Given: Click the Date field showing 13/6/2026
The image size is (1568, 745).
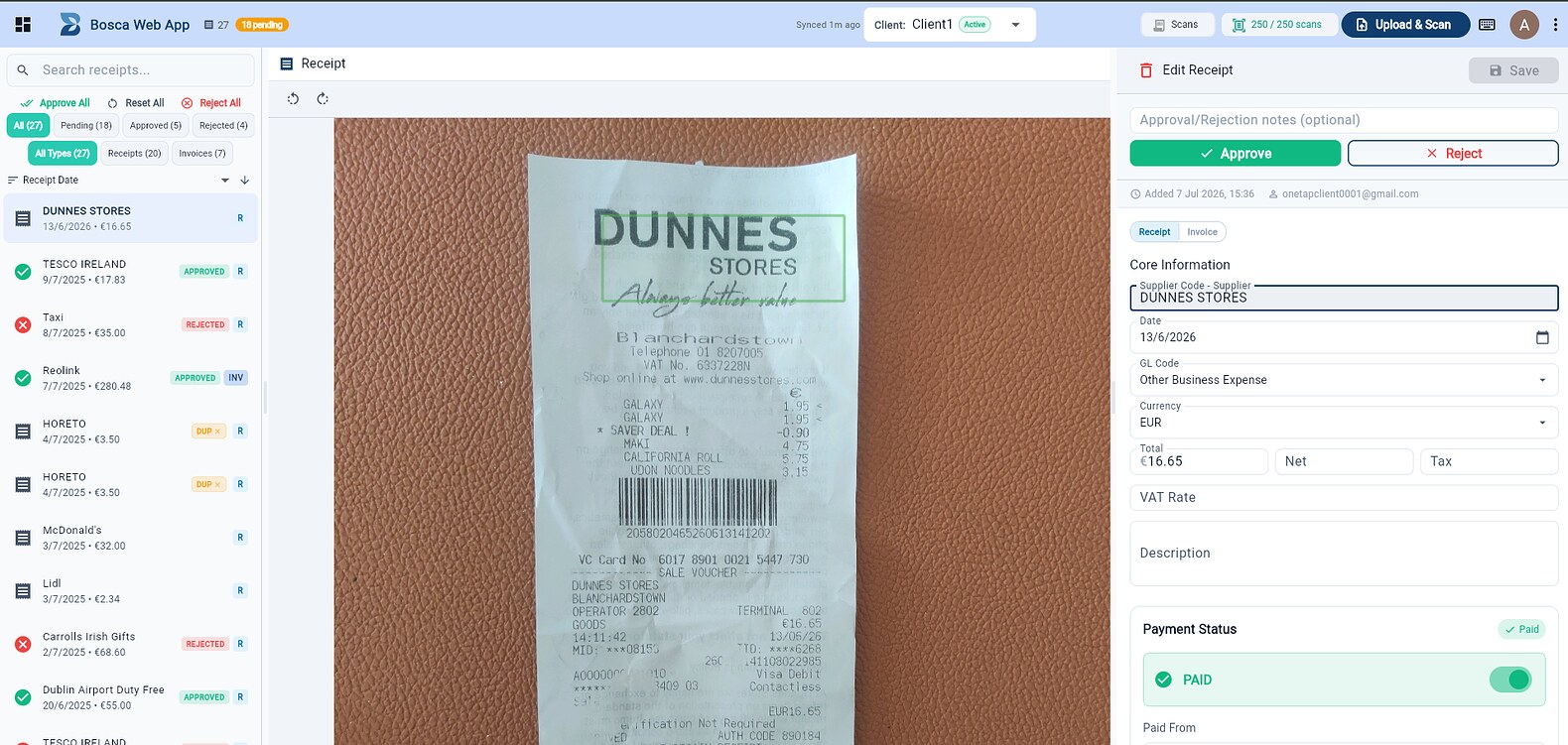Looking at the screenshot, I should point(1344,337).
